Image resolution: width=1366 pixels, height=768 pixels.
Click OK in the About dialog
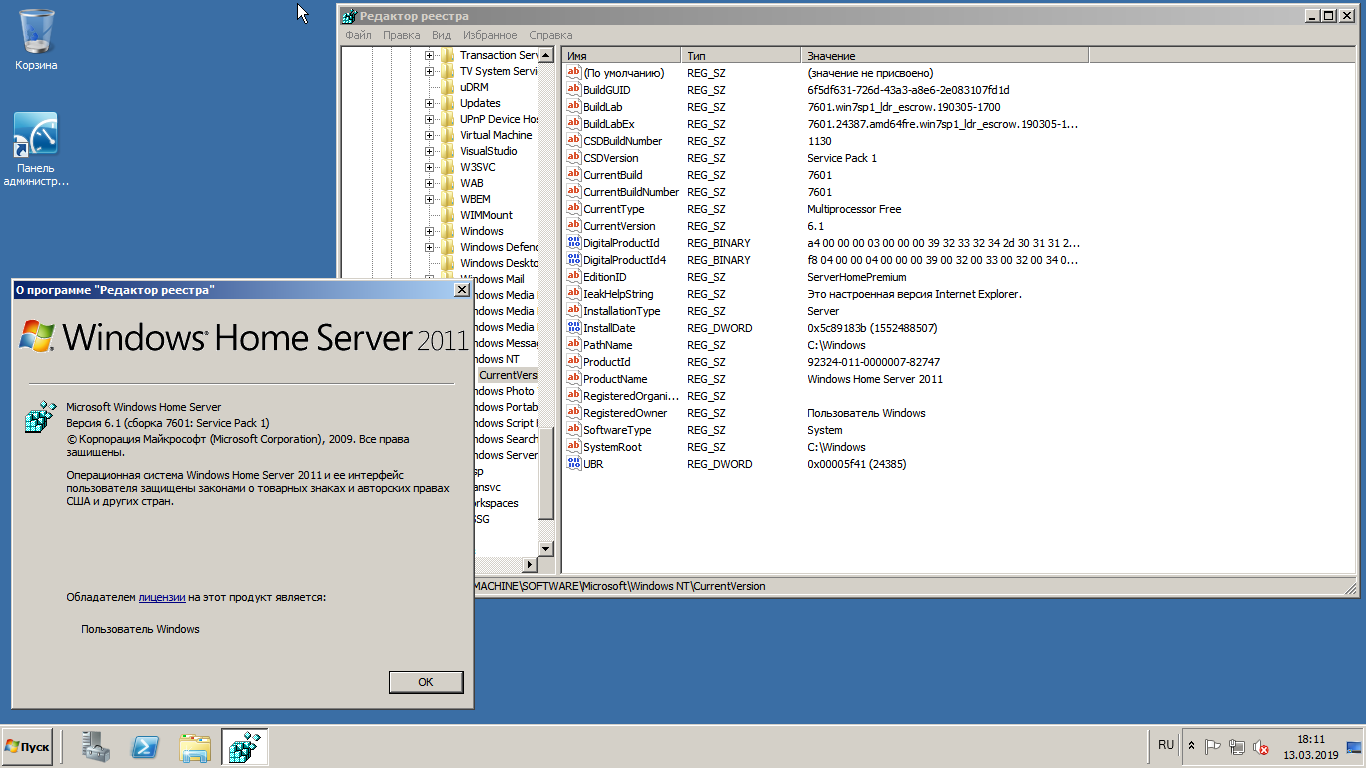[426, 682]
